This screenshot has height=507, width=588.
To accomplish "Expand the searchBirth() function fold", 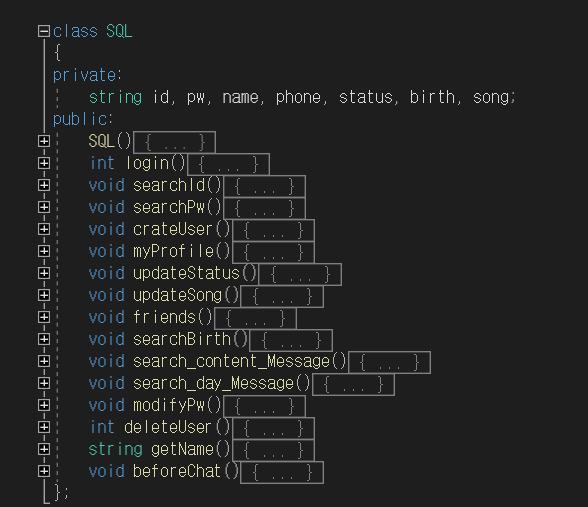I will (44, 339).
